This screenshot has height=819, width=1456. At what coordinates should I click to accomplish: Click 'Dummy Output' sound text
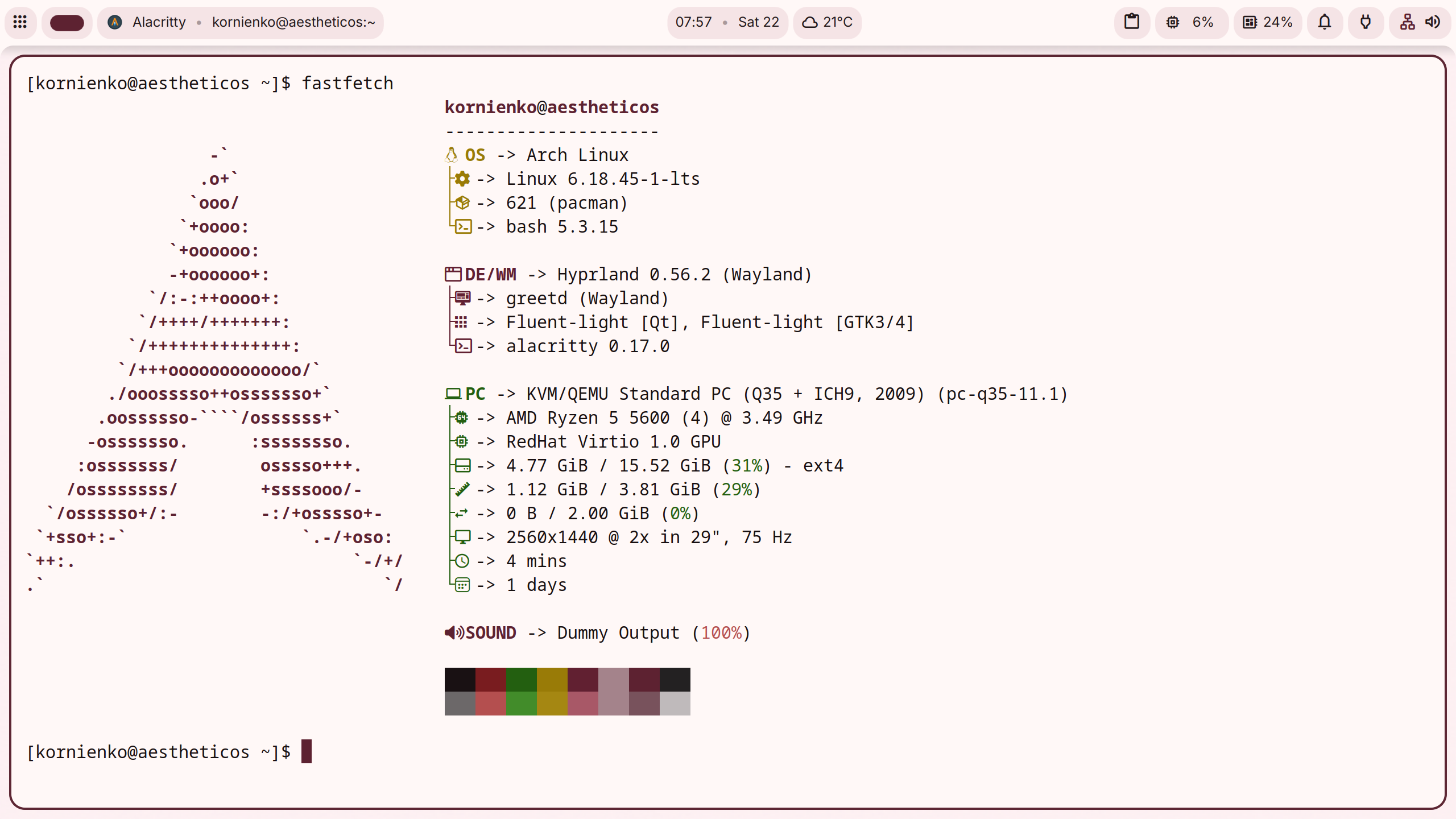point(618,632)
